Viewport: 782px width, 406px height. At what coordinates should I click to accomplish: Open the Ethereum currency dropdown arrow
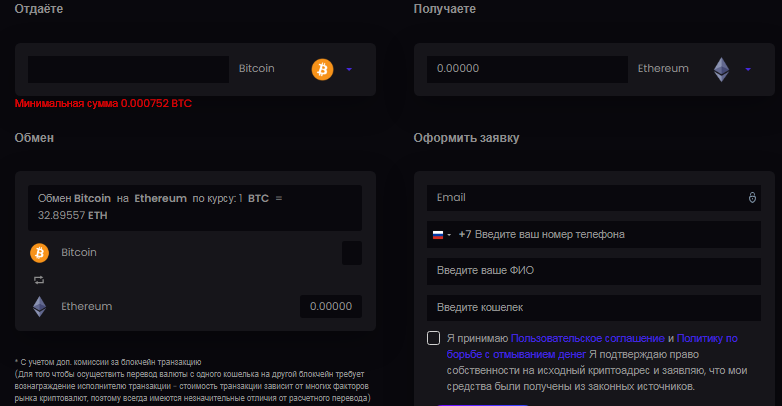(x=748, y=69)
